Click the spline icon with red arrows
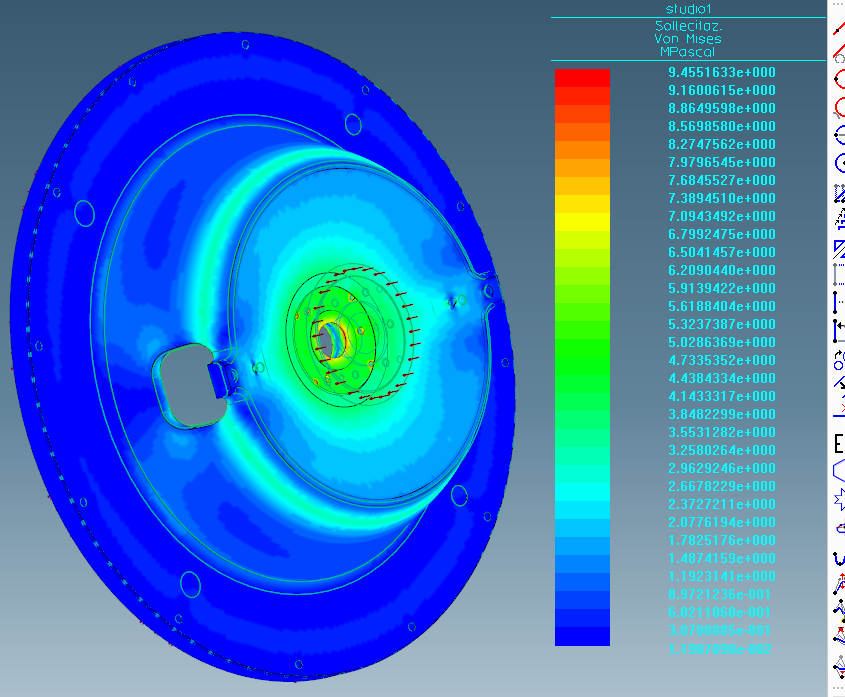845x697 pixels. pyautogui.click(x=840, y=584)
